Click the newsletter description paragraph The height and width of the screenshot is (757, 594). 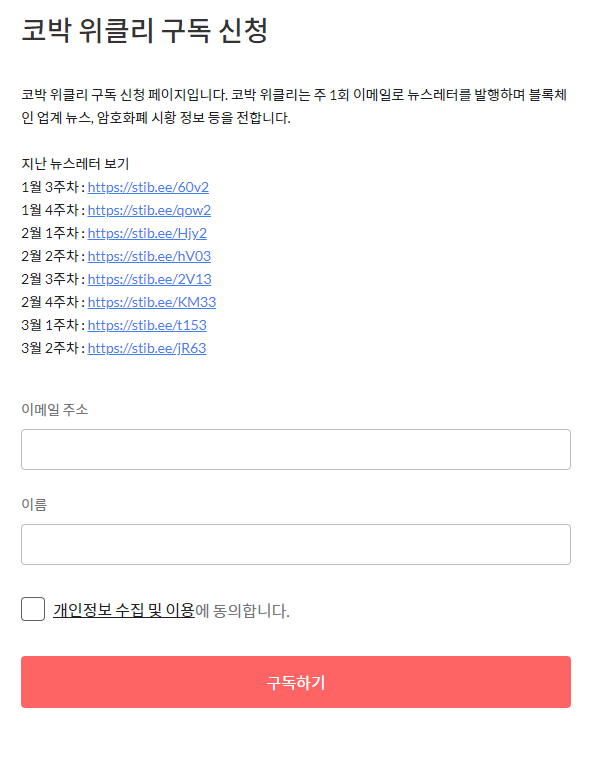click(294, 106)
